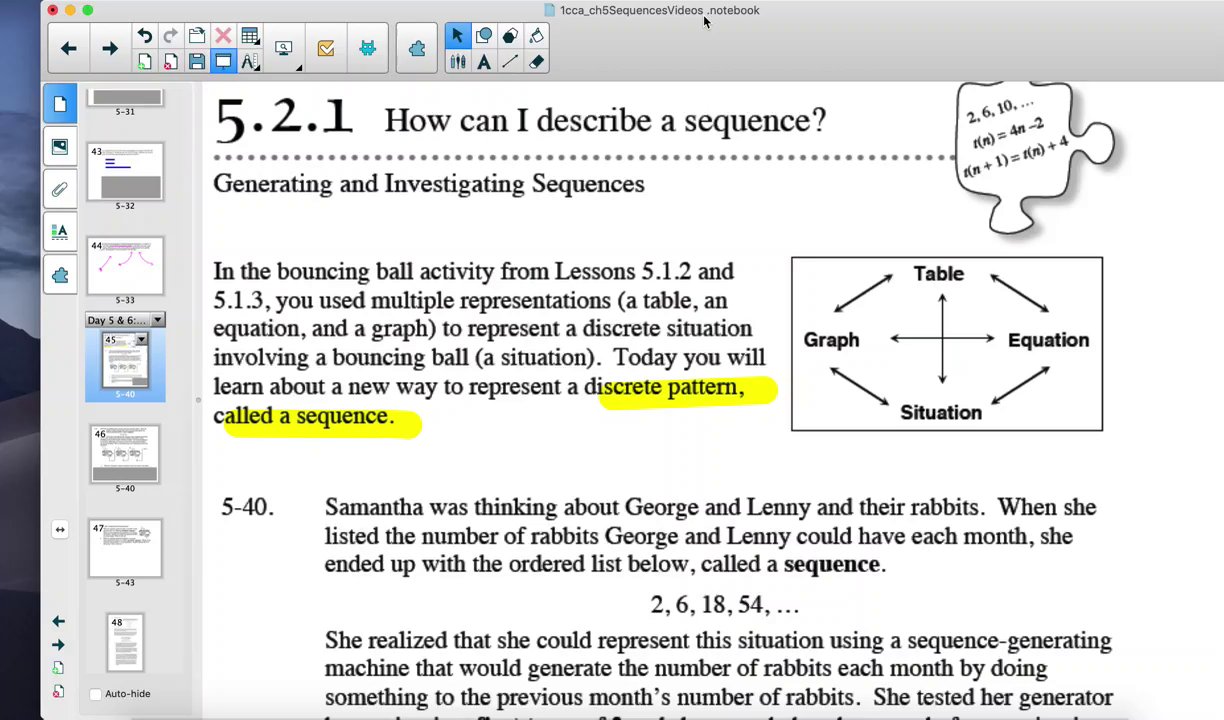Click the move sidebar double-arrow button
The height and width of the screenshot is (720, 1224).
[x=60, y=529]
